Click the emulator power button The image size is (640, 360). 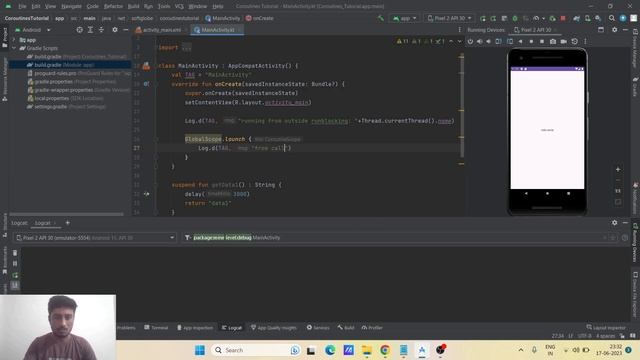[x=471, y=41]
